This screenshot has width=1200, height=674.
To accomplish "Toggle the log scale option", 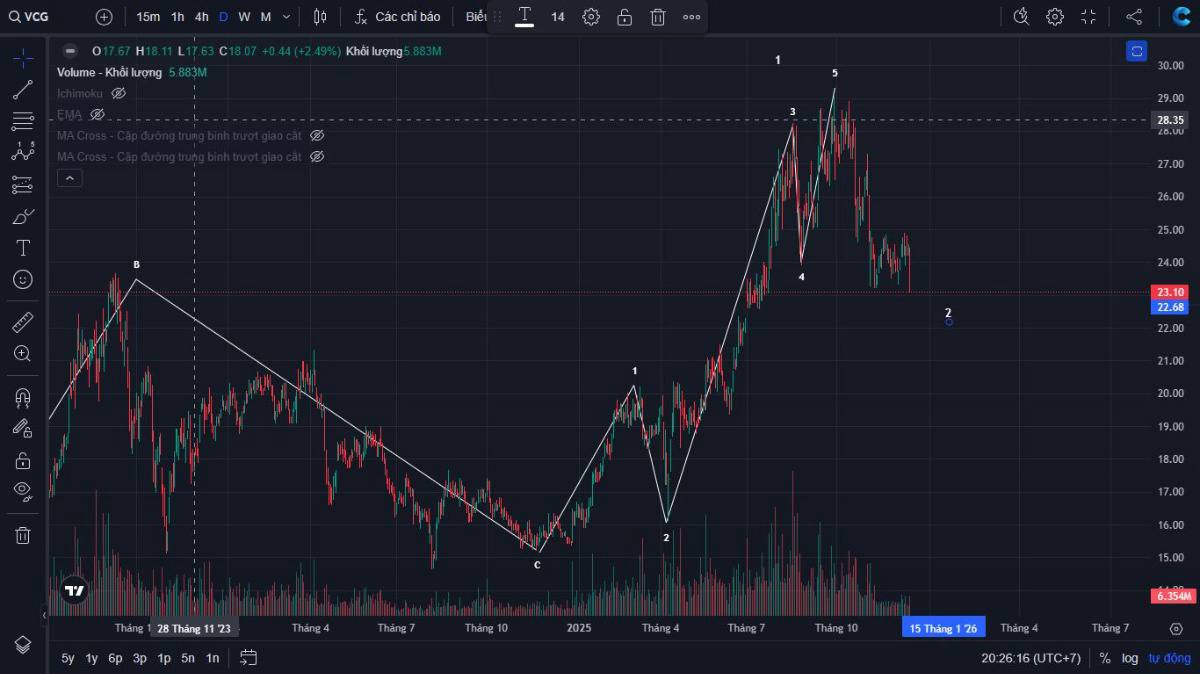I will click(x=1130, y=658).
